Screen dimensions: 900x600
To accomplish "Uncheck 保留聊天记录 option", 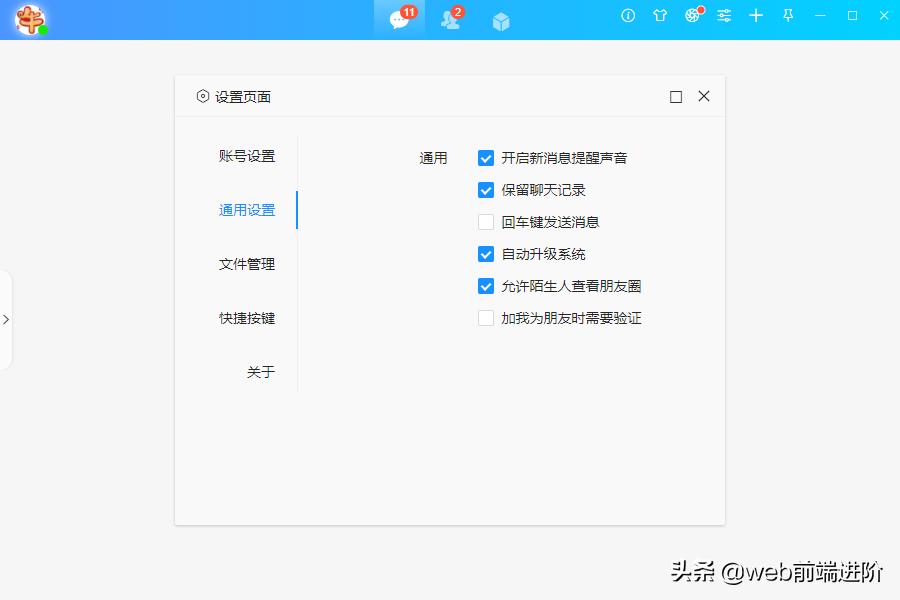I will click(x=486, y=189).
